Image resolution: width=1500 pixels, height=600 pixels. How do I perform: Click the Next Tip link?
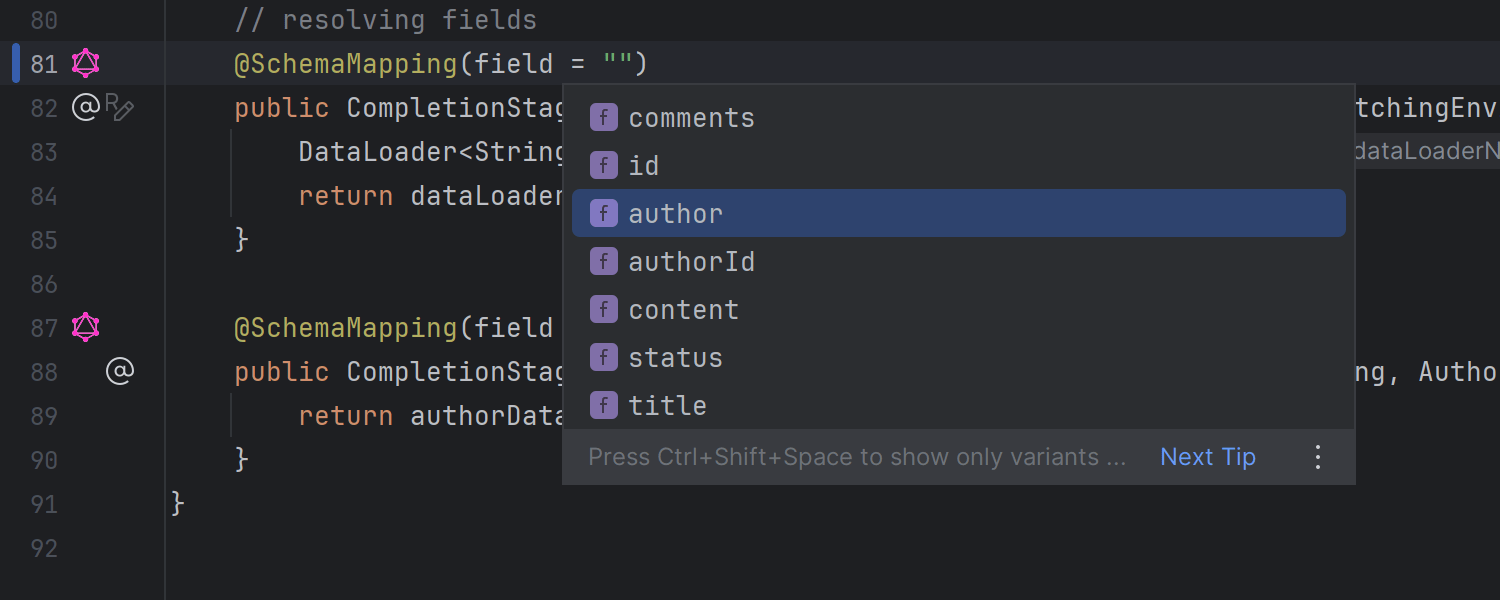pos(1207,457)
